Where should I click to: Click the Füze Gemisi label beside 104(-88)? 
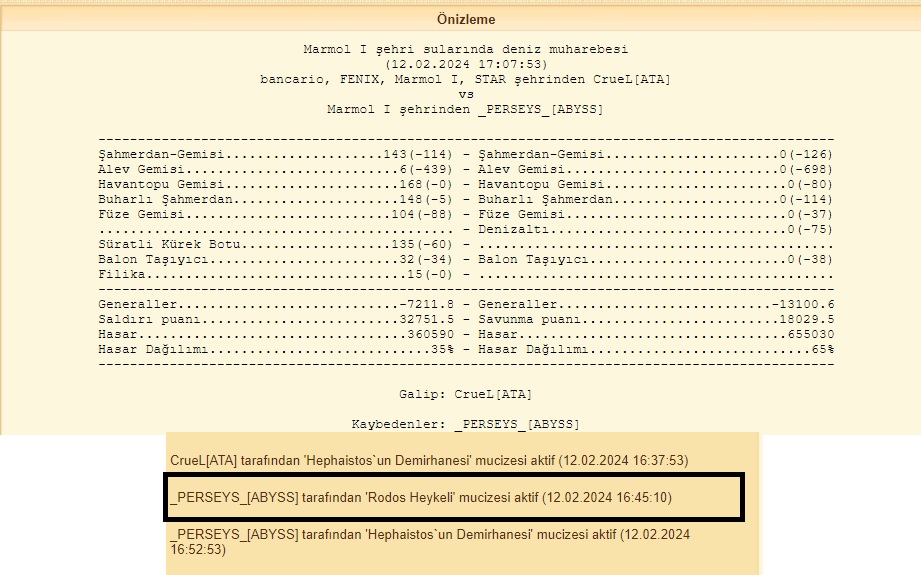[141, 214]
